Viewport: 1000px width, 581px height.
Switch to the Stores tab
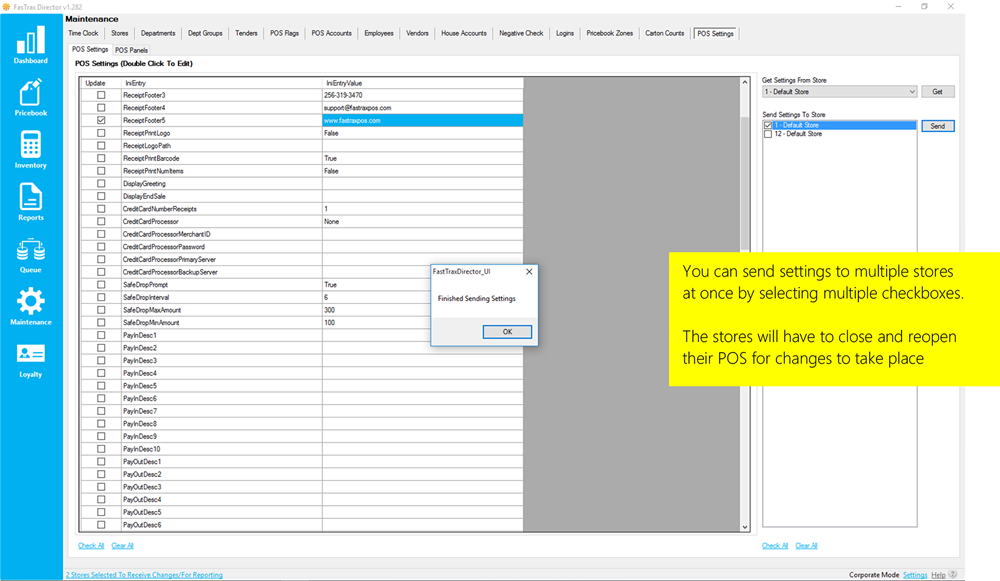(x=120, y=33)
